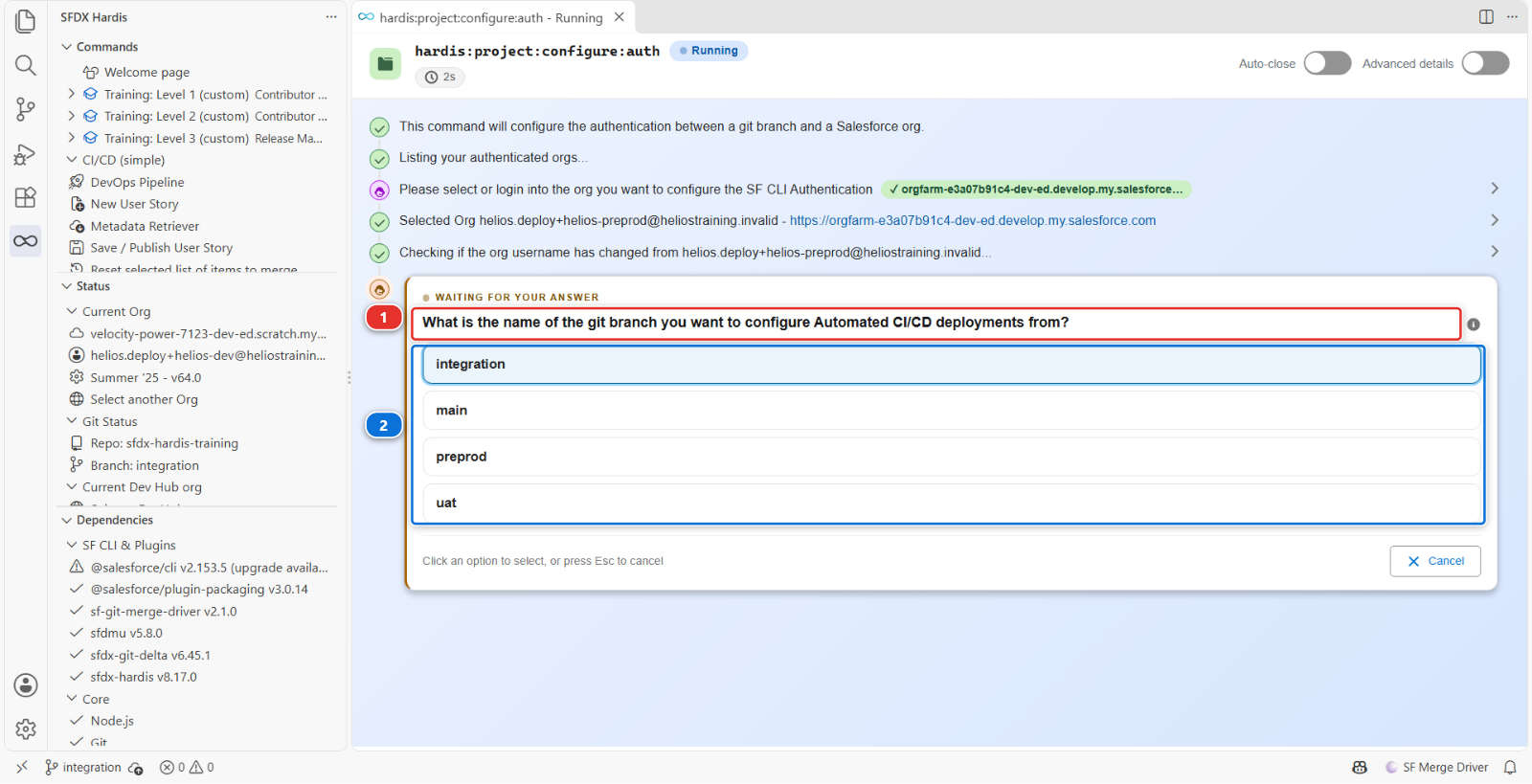
Task: Toggle the Auto-close switch
Action: click(x=1327, y=63)
